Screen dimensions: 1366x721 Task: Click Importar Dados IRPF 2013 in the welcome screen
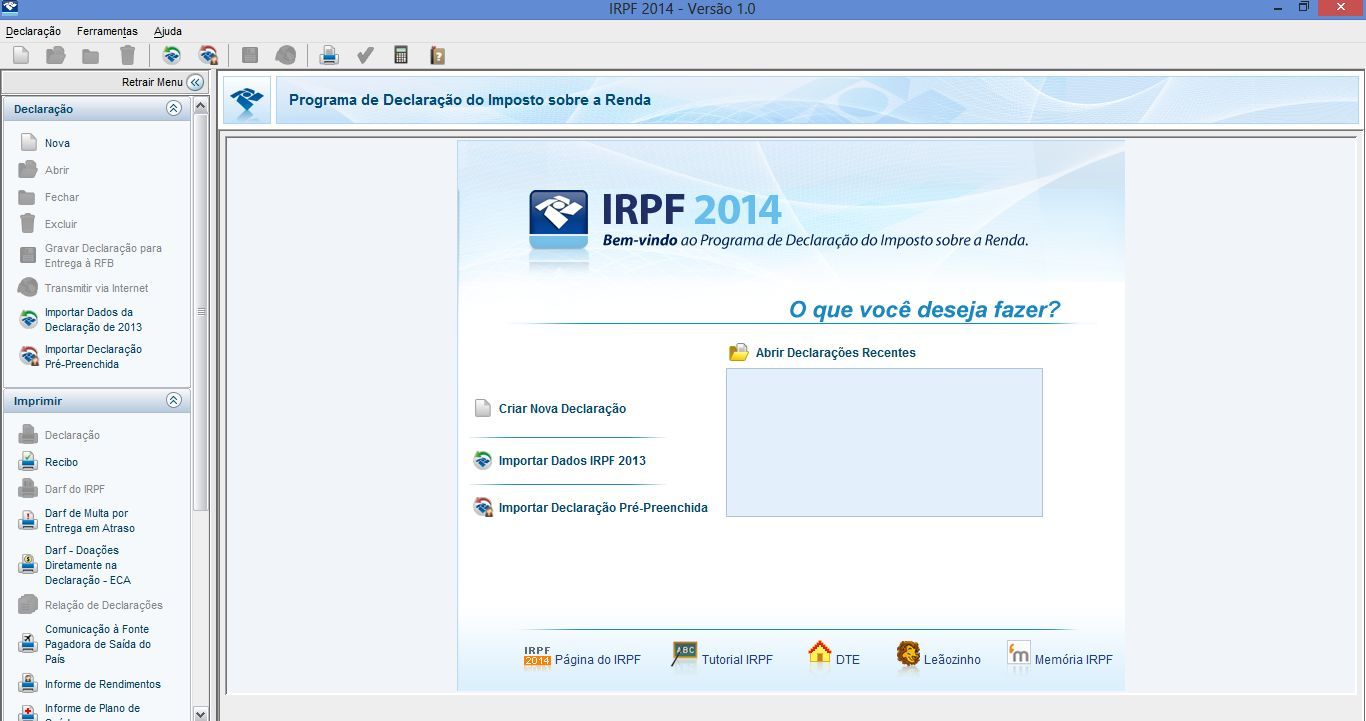pyautogui.click(x=560, y=461)
